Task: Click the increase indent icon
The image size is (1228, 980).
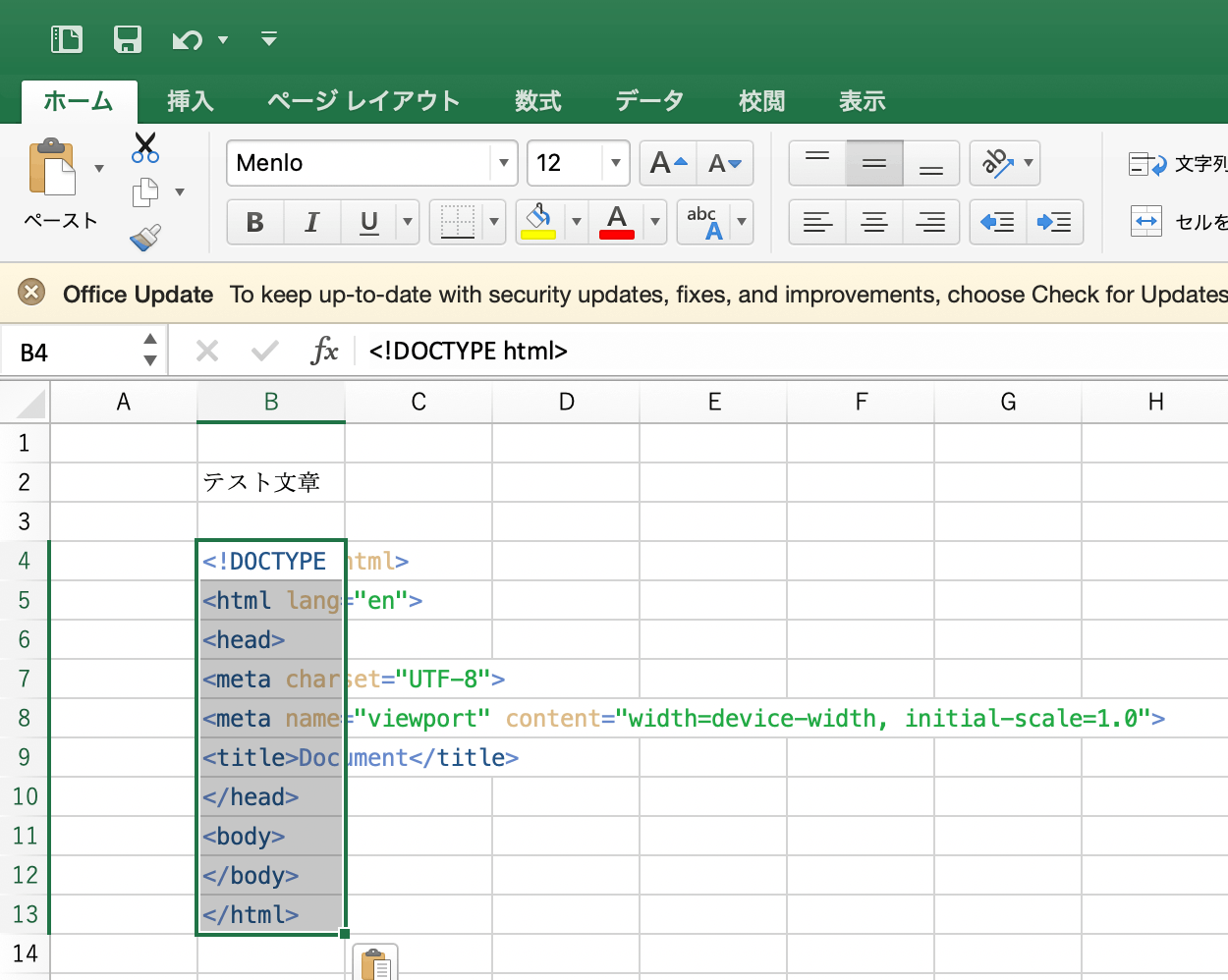Action: pyautogui.click(x=1055, y=222)
